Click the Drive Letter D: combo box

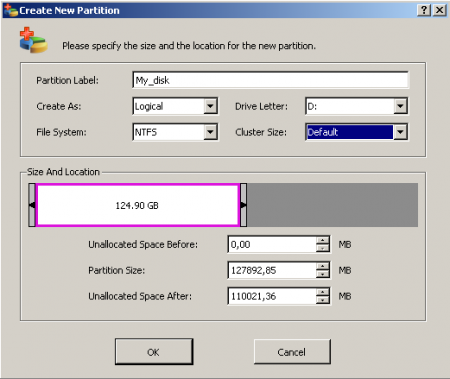[356, 106]
